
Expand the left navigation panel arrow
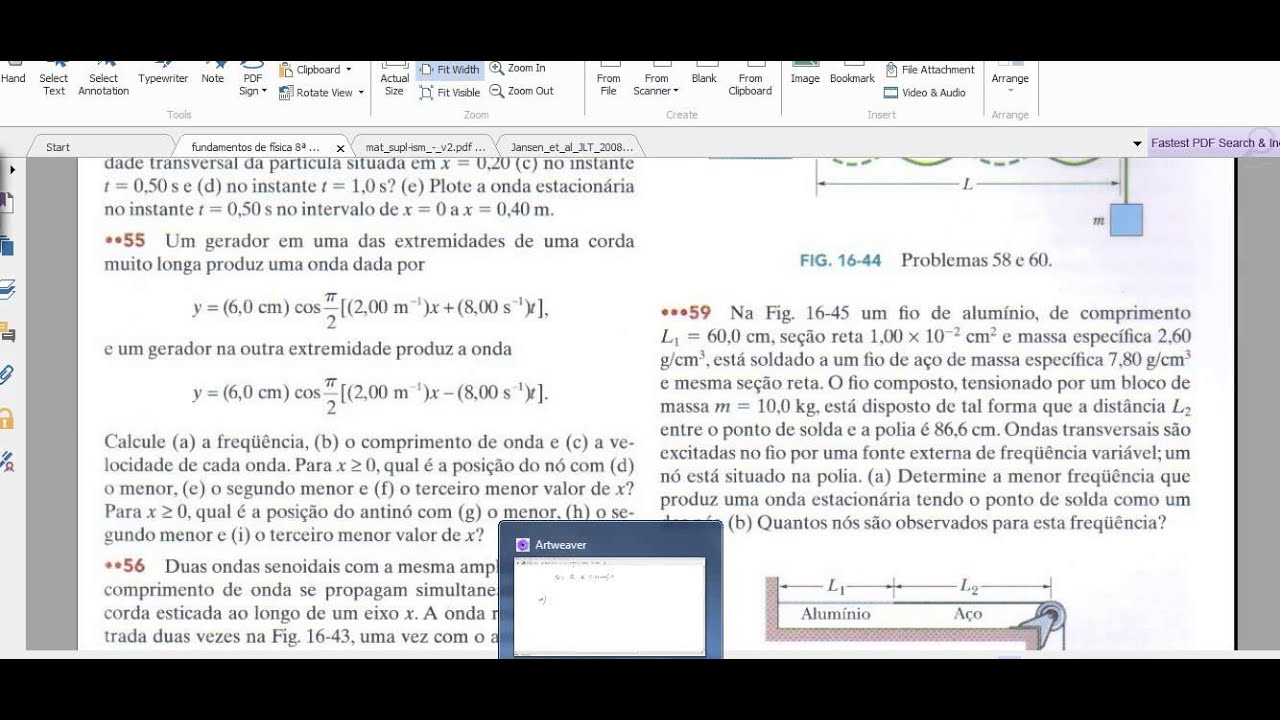[11, 170]
